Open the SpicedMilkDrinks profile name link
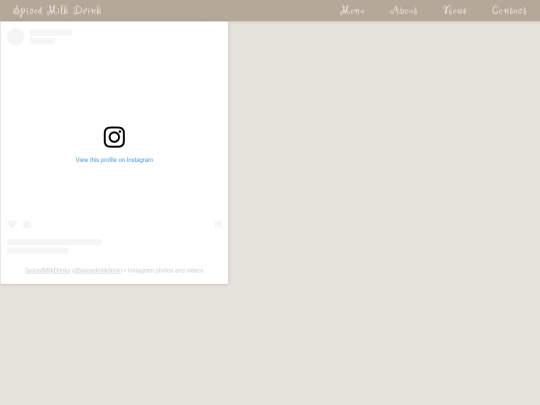 [x=48, y=270]
